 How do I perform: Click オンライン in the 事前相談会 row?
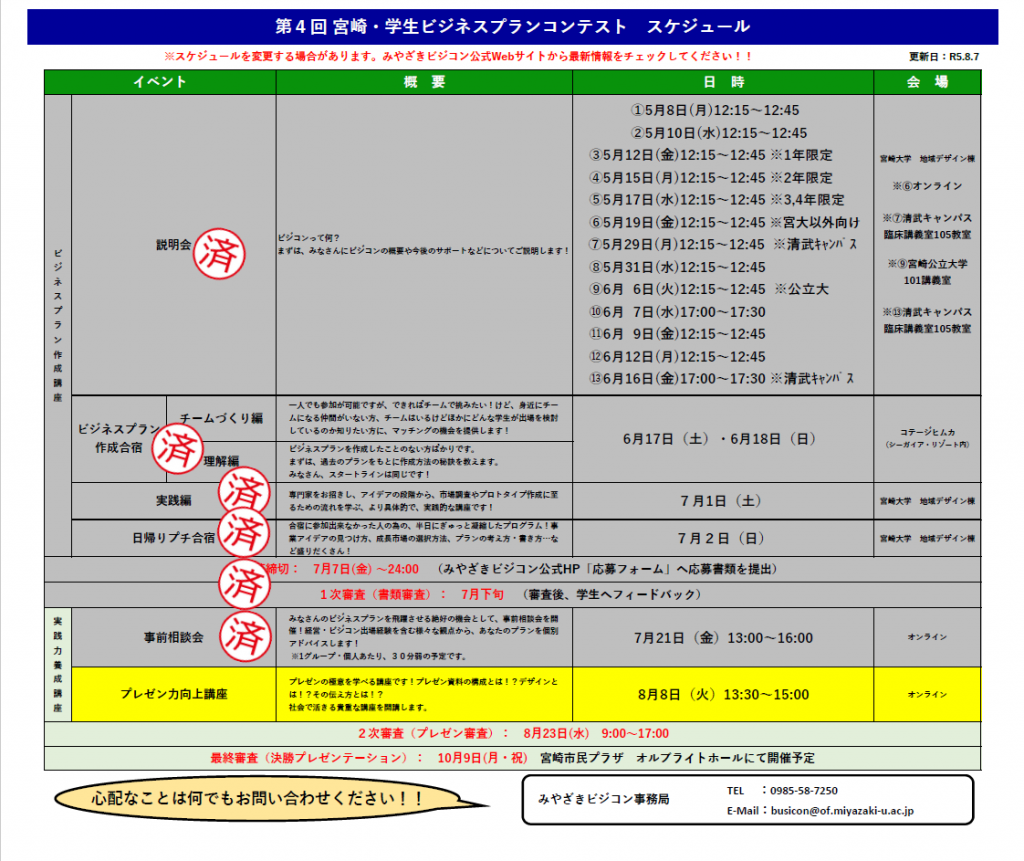tap(927, 637)
